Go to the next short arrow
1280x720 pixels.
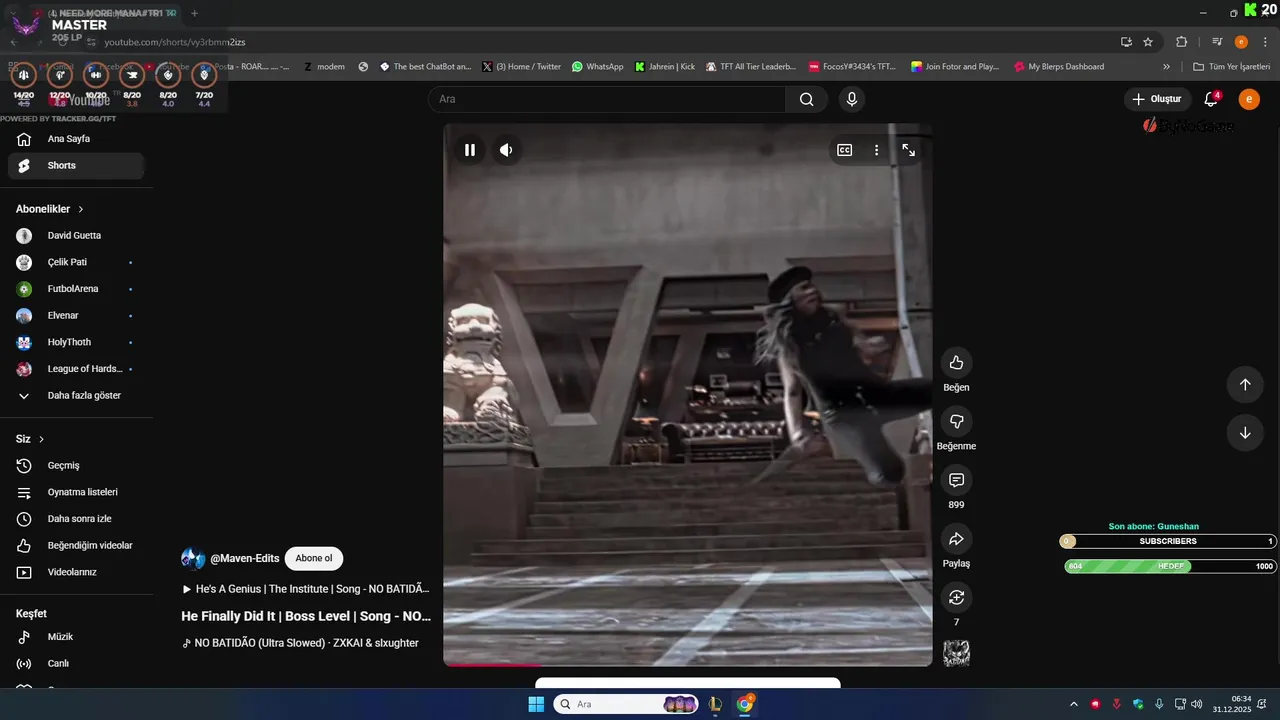[1245, 433]
